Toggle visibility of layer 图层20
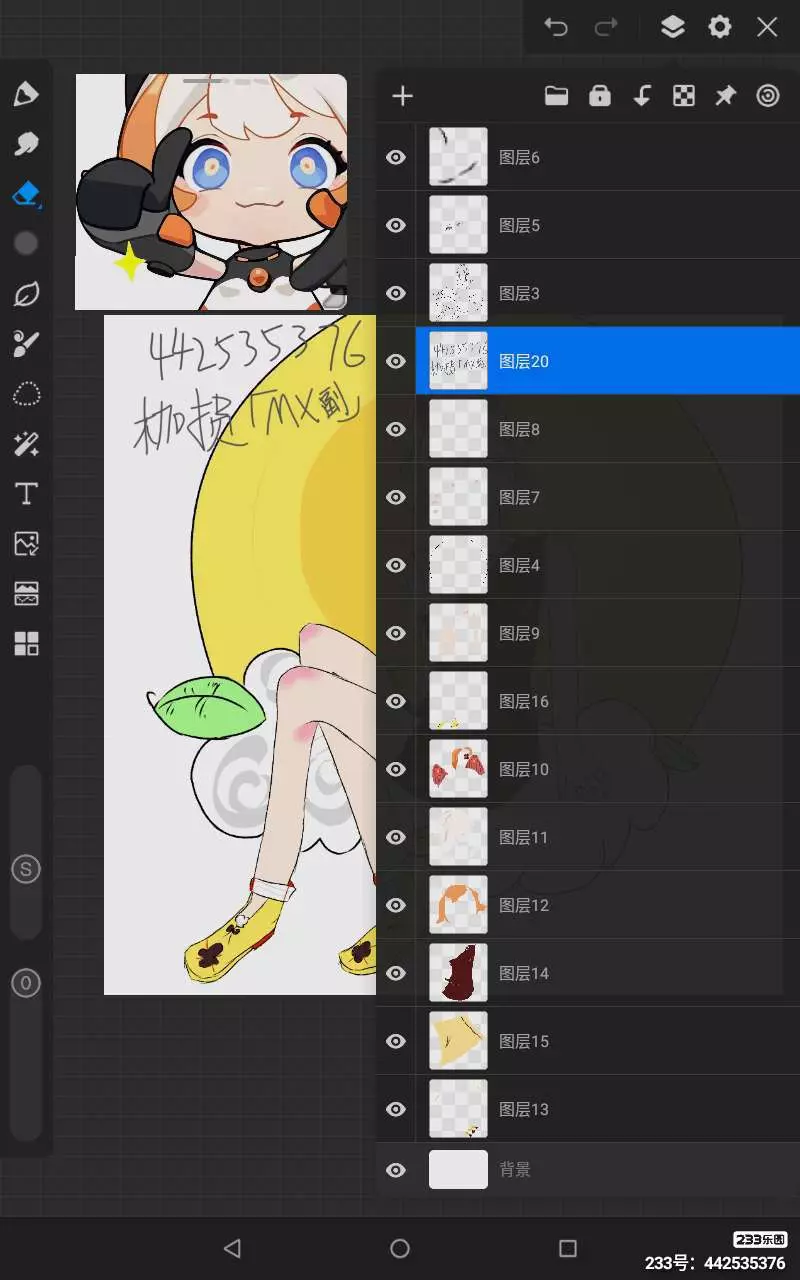Viewport: 800px width, 1280px height. tap(396, 361)
